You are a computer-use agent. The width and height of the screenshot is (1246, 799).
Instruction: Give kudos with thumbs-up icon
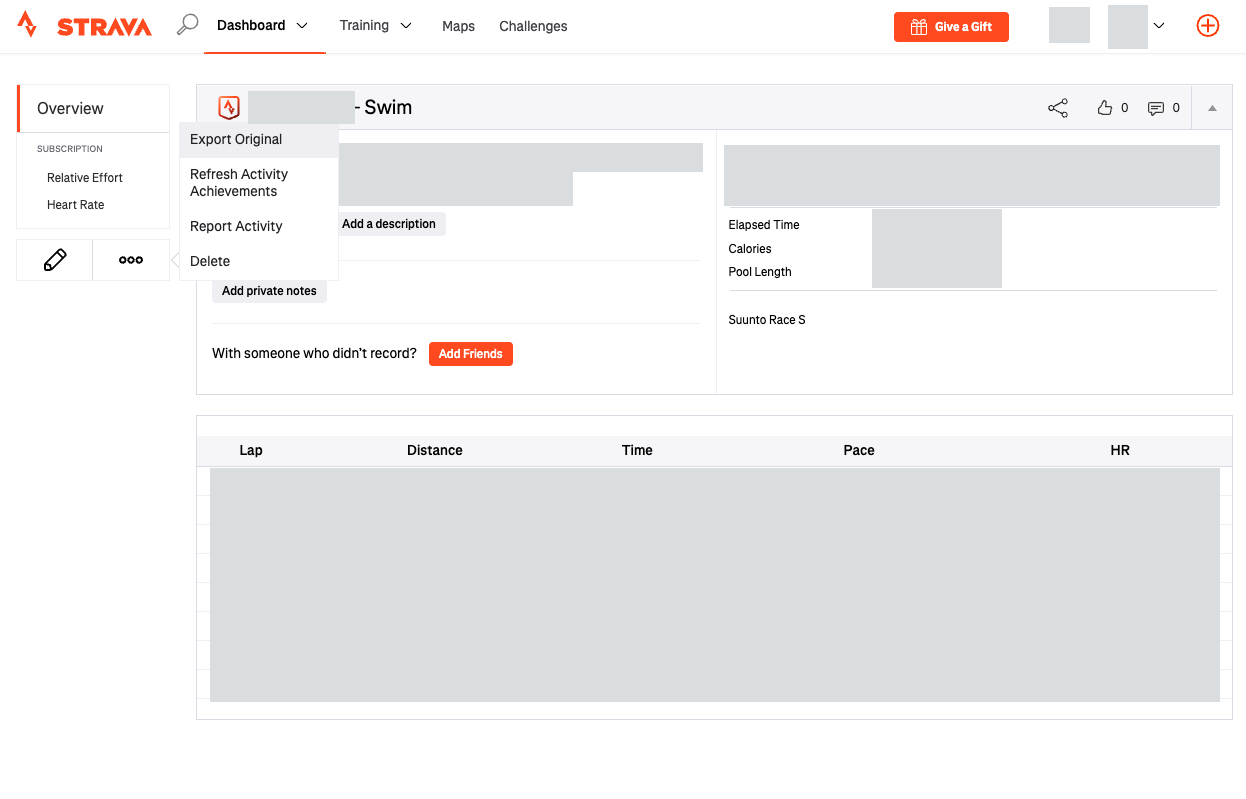click(x=1105, y=108)
